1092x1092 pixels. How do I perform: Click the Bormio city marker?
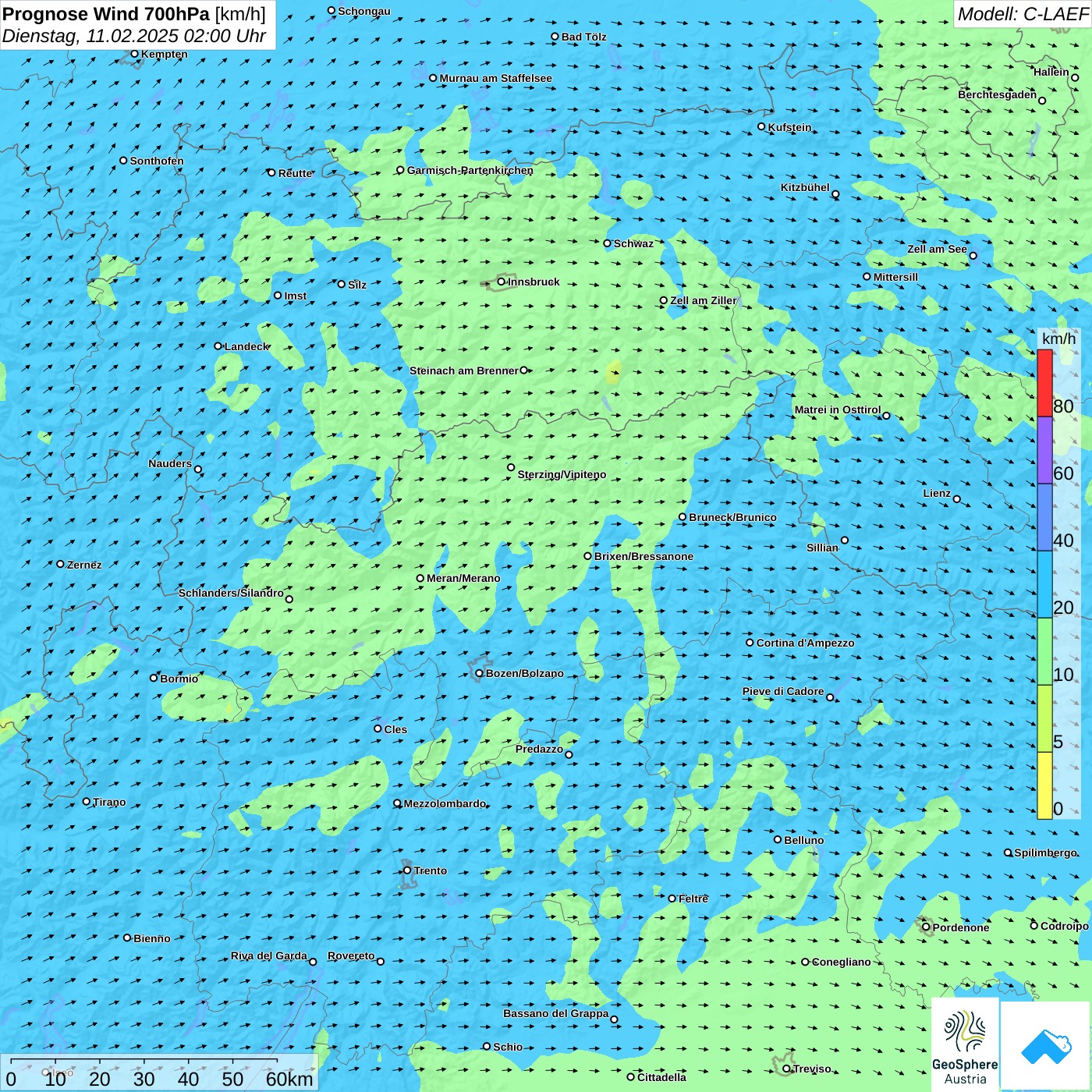pyautogui.click(x=154, y=678)
